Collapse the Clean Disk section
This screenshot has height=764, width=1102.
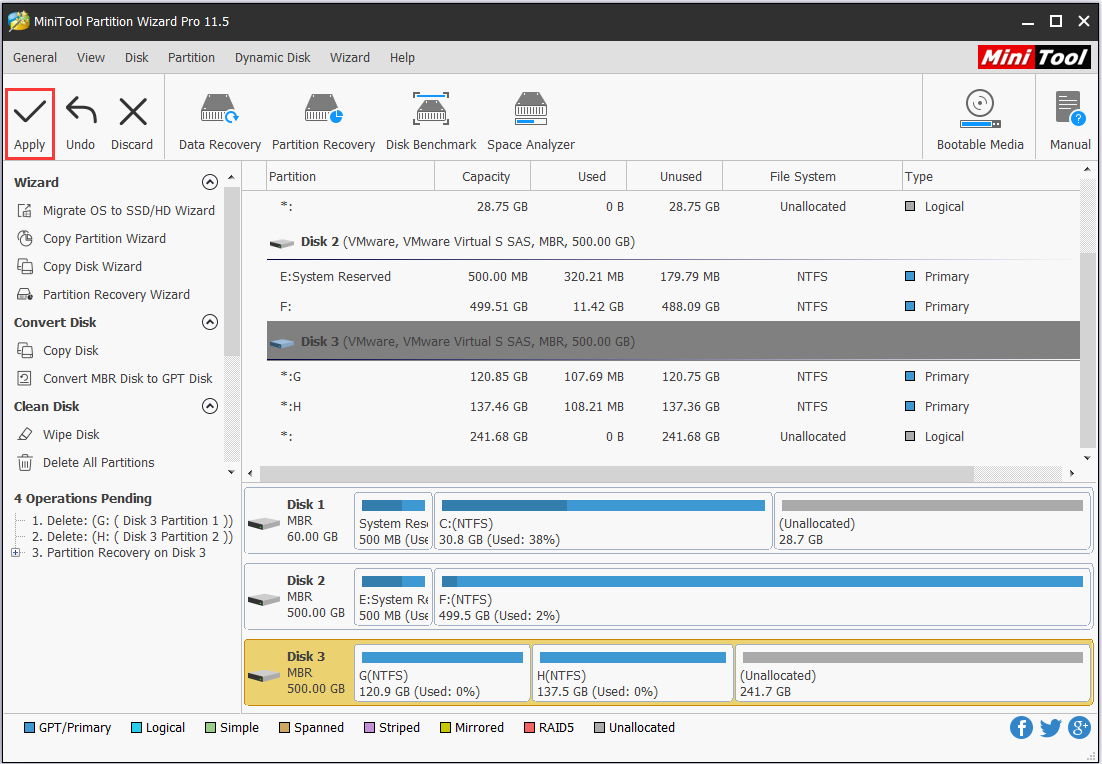[209, 406]
